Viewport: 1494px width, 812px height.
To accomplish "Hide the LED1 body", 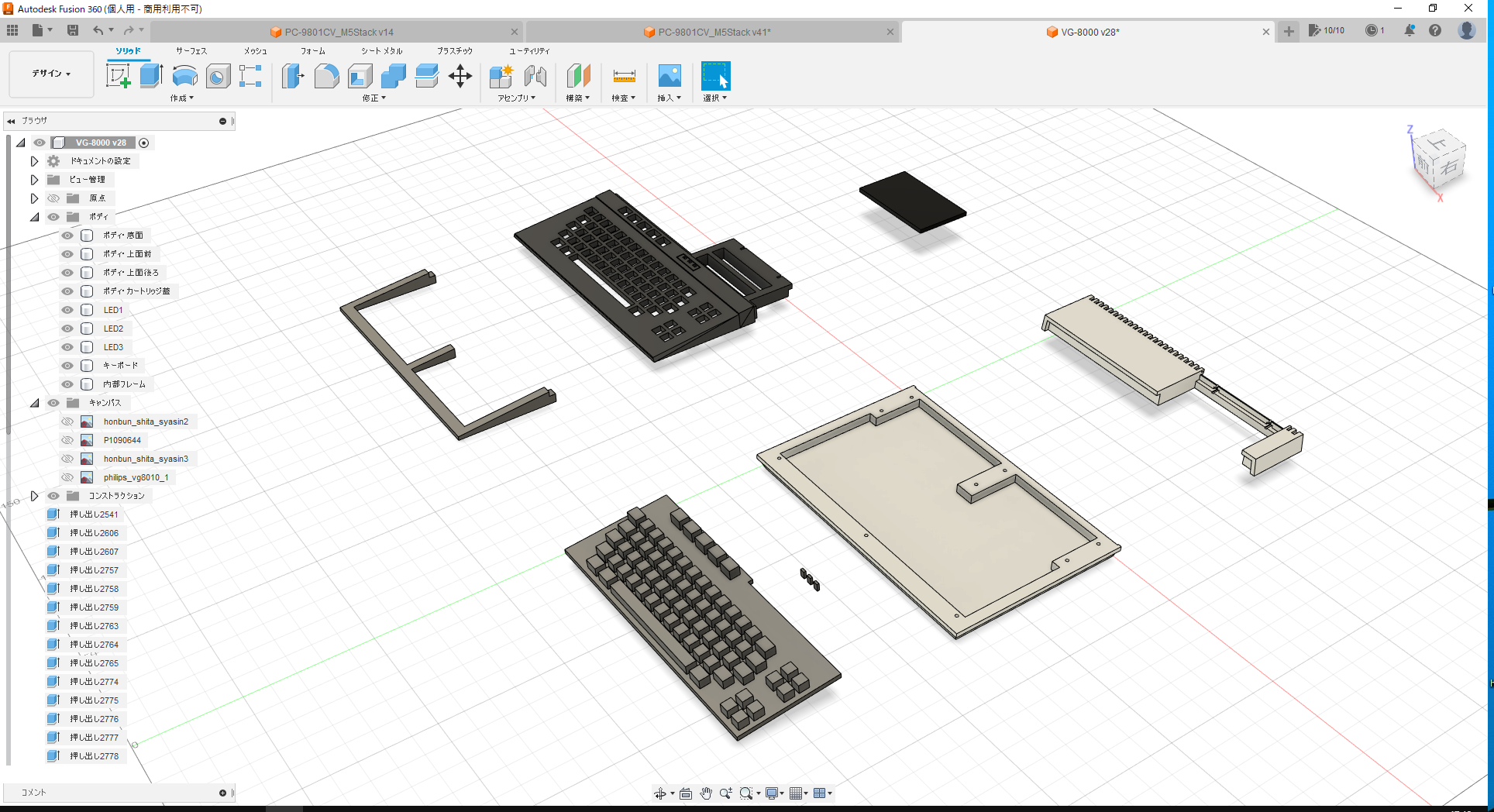I will tap(67, 309).
